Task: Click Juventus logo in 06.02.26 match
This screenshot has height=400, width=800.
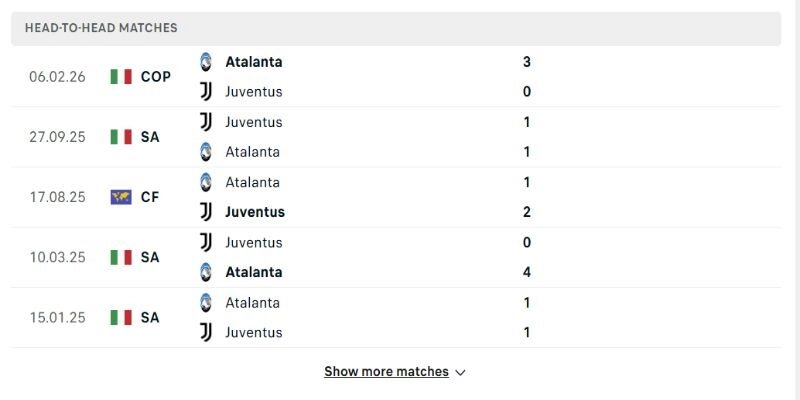Action: [206, 91]
